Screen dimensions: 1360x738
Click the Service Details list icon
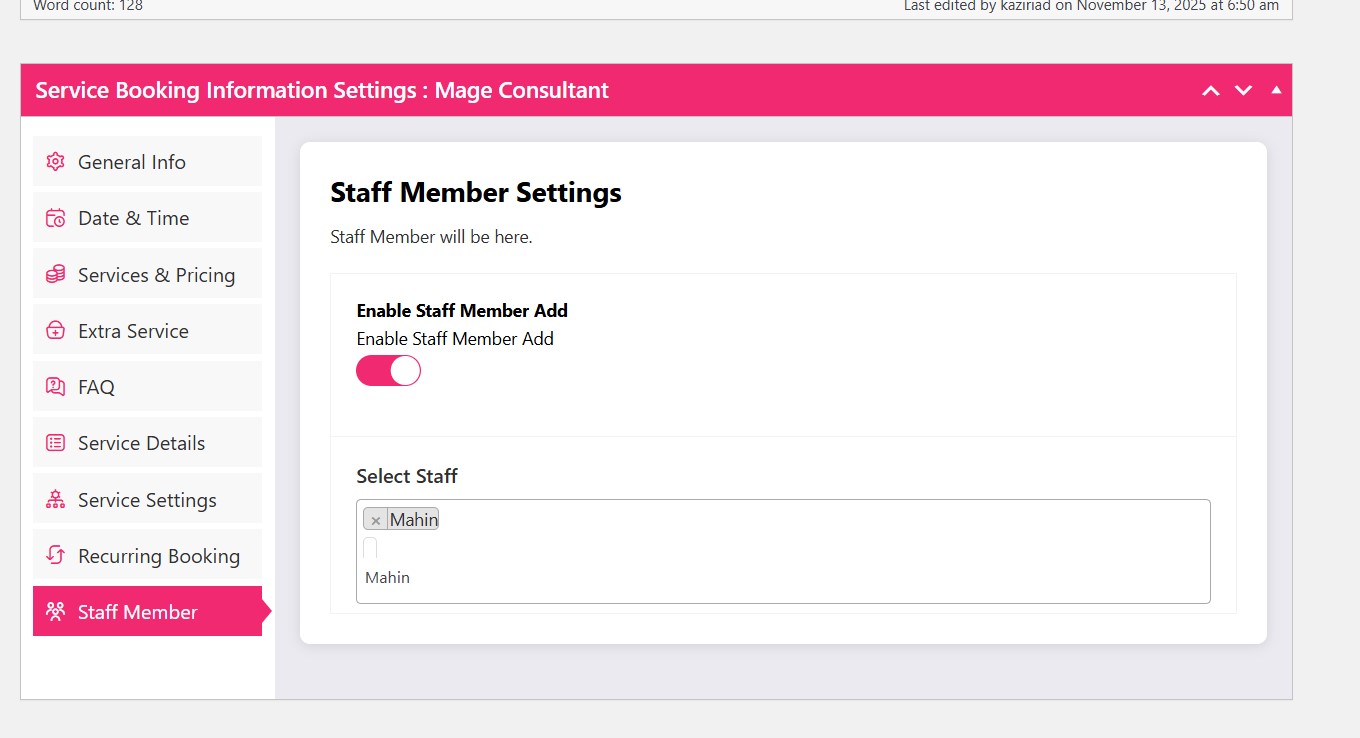point(56,443)
